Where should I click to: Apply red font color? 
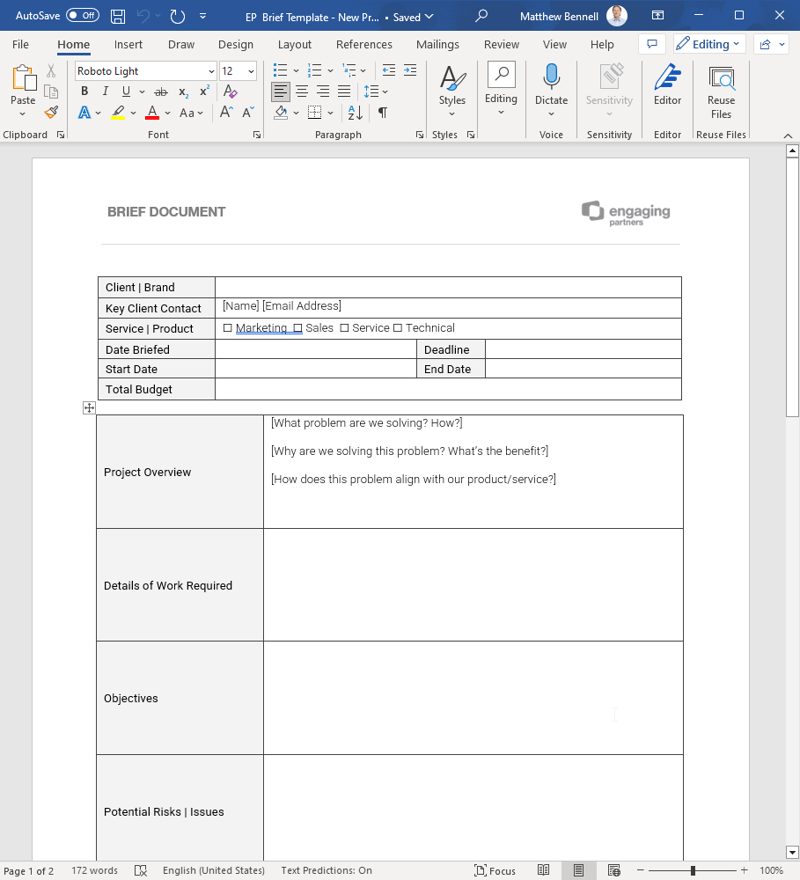click(152, 113)
